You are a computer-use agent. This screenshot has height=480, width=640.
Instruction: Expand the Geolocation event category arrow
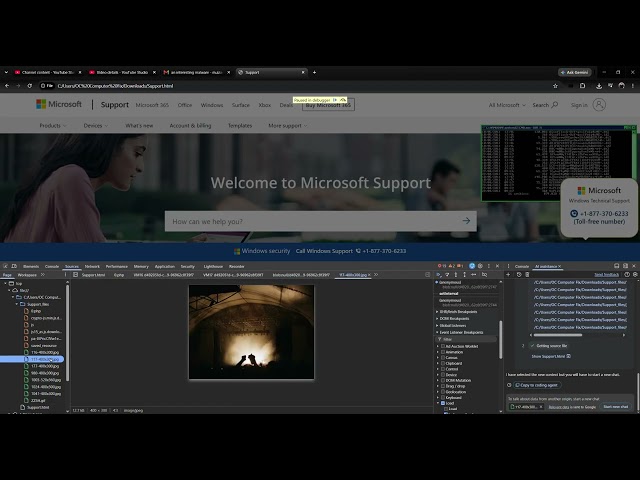[x=438, y=392]
